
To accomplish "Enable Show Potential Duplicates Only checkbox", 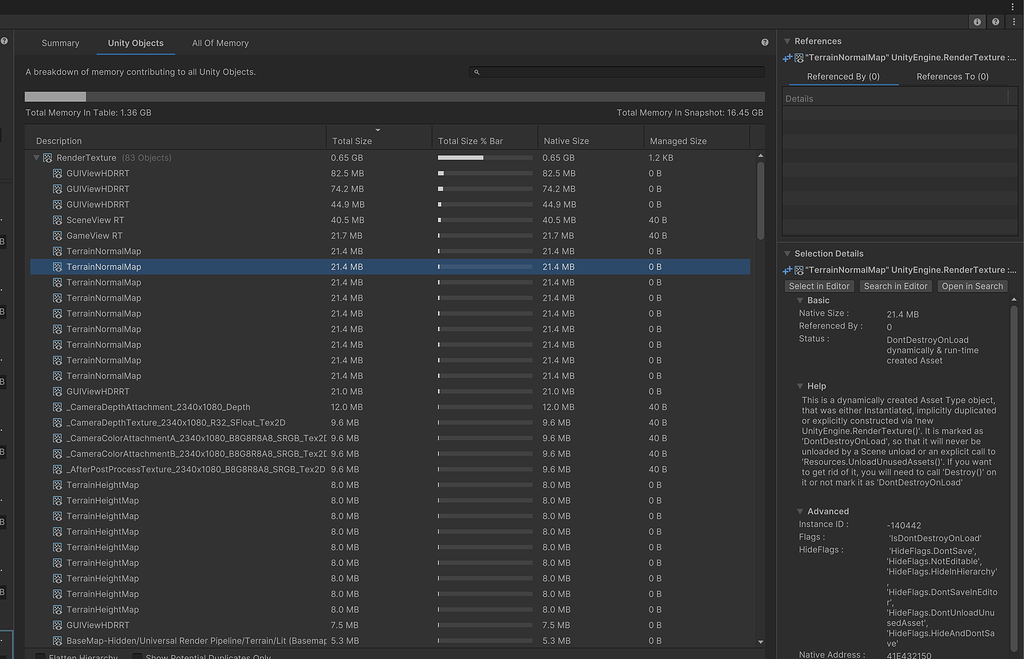I will 137,656.
